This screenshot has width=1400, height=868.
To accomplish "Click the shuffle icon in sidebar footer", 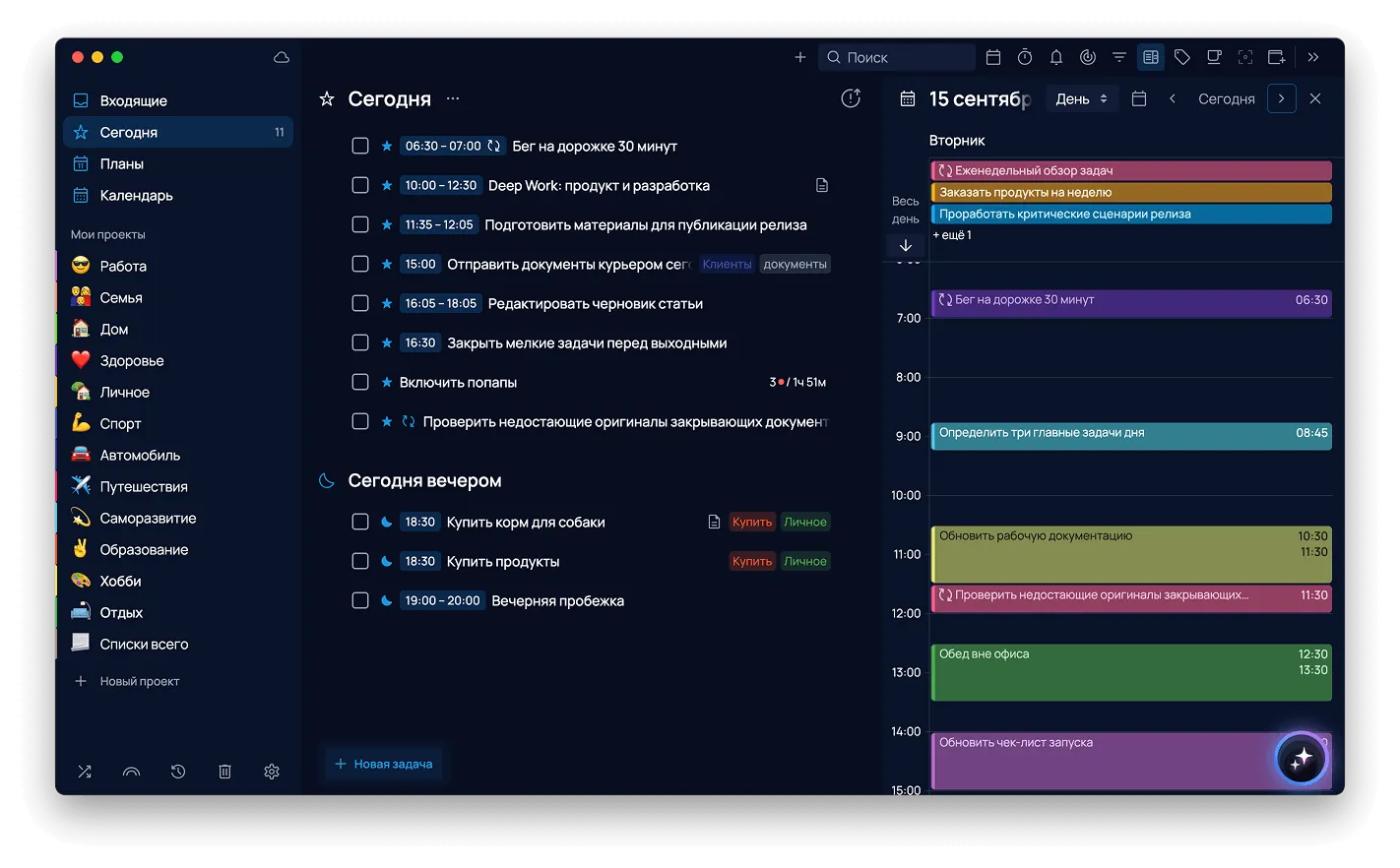I will [x=85, y=772].
